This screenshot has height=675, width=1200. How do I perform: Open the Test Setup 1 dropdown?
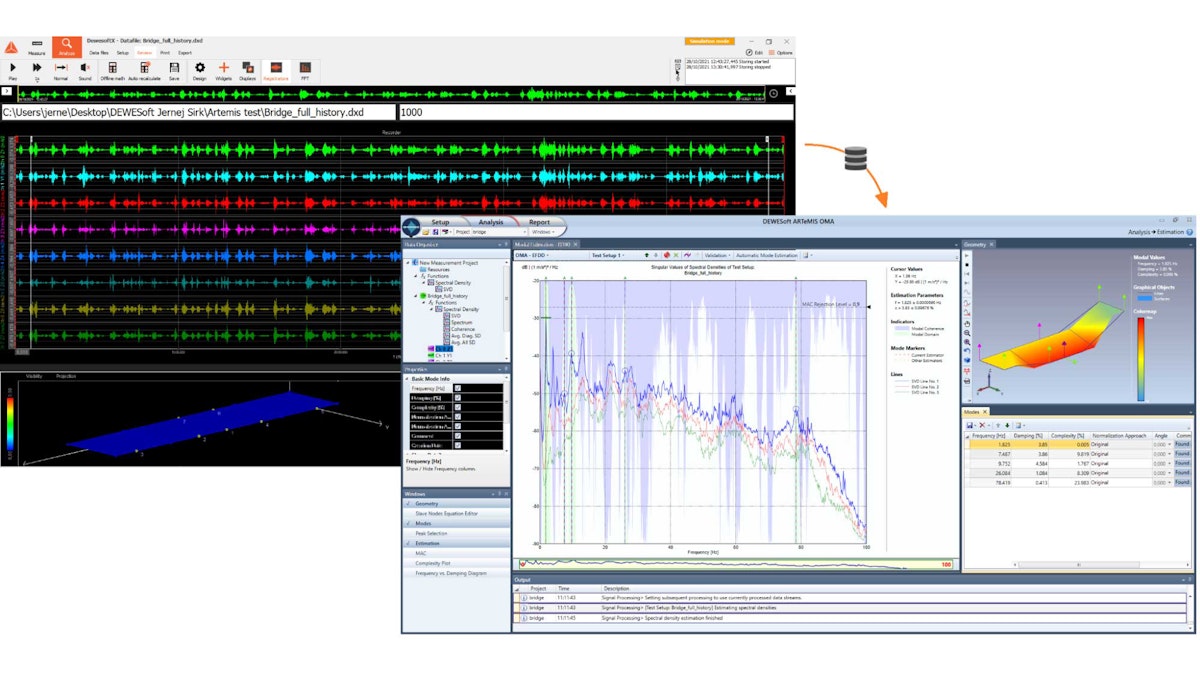tap(609, 255)
